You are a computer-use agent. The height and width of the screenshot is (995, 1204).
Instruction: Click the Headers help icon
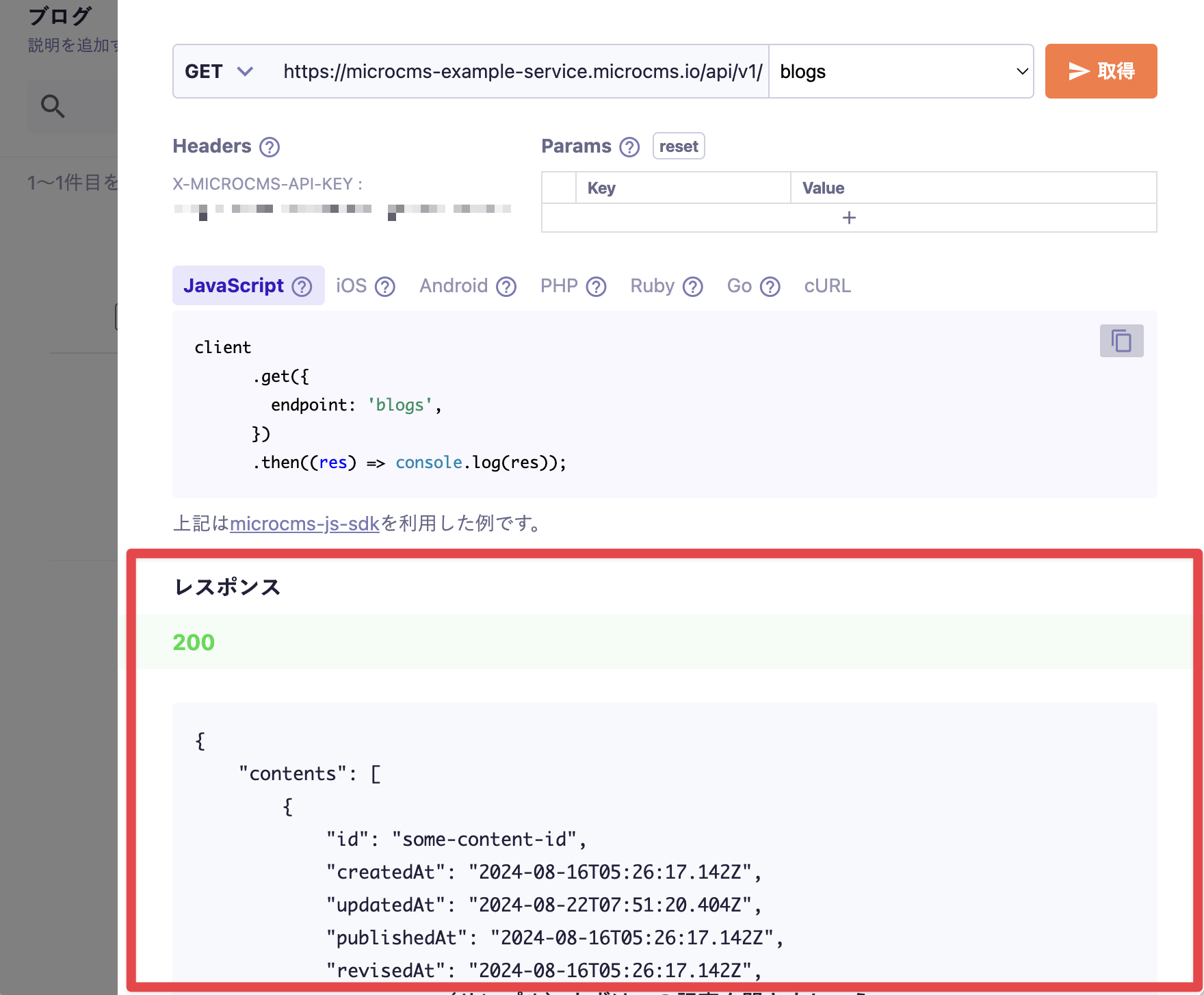click(270, 147)
